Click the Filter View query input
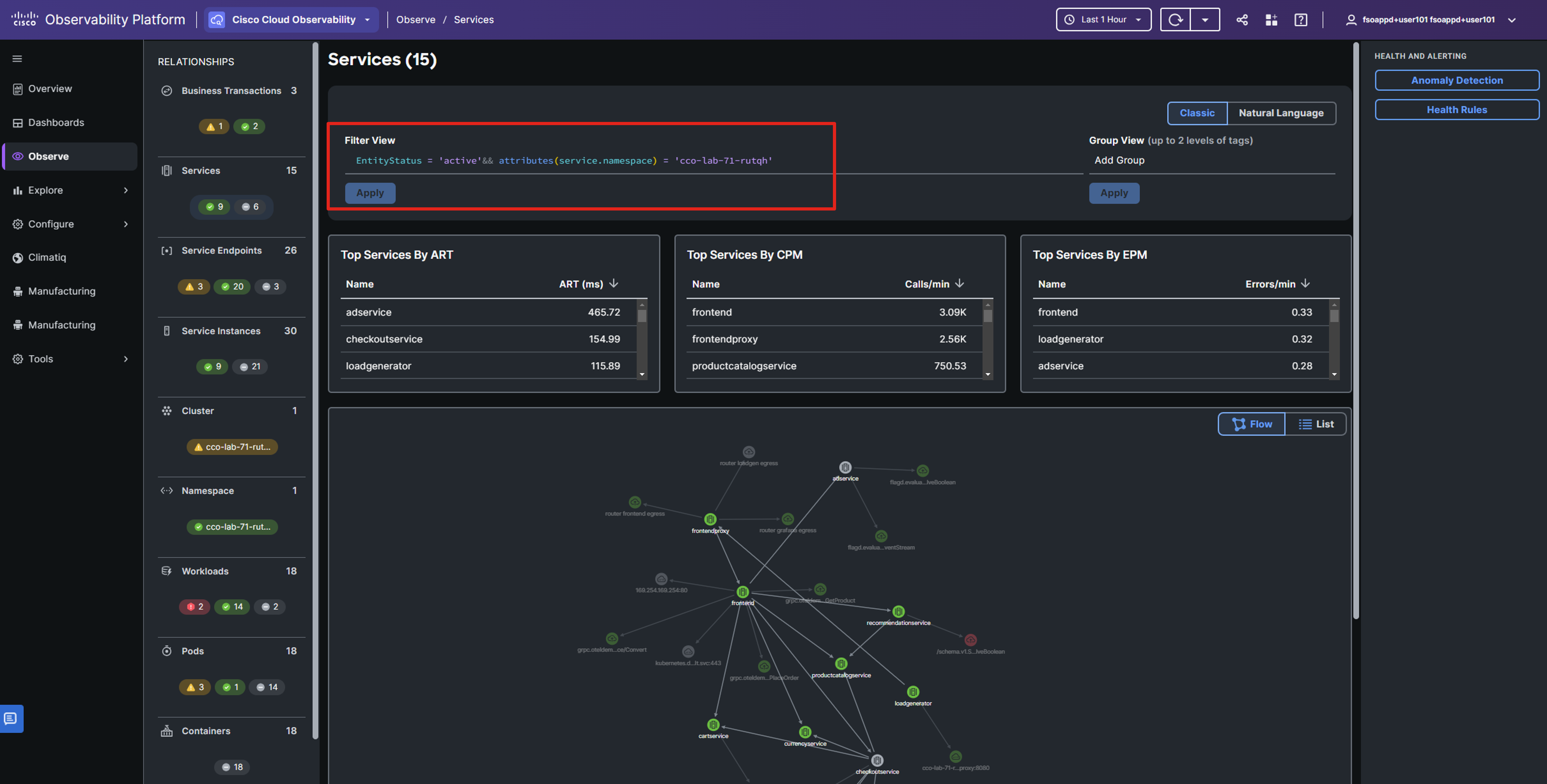Viewport: 1547px width, 784px height. [601, 161]
